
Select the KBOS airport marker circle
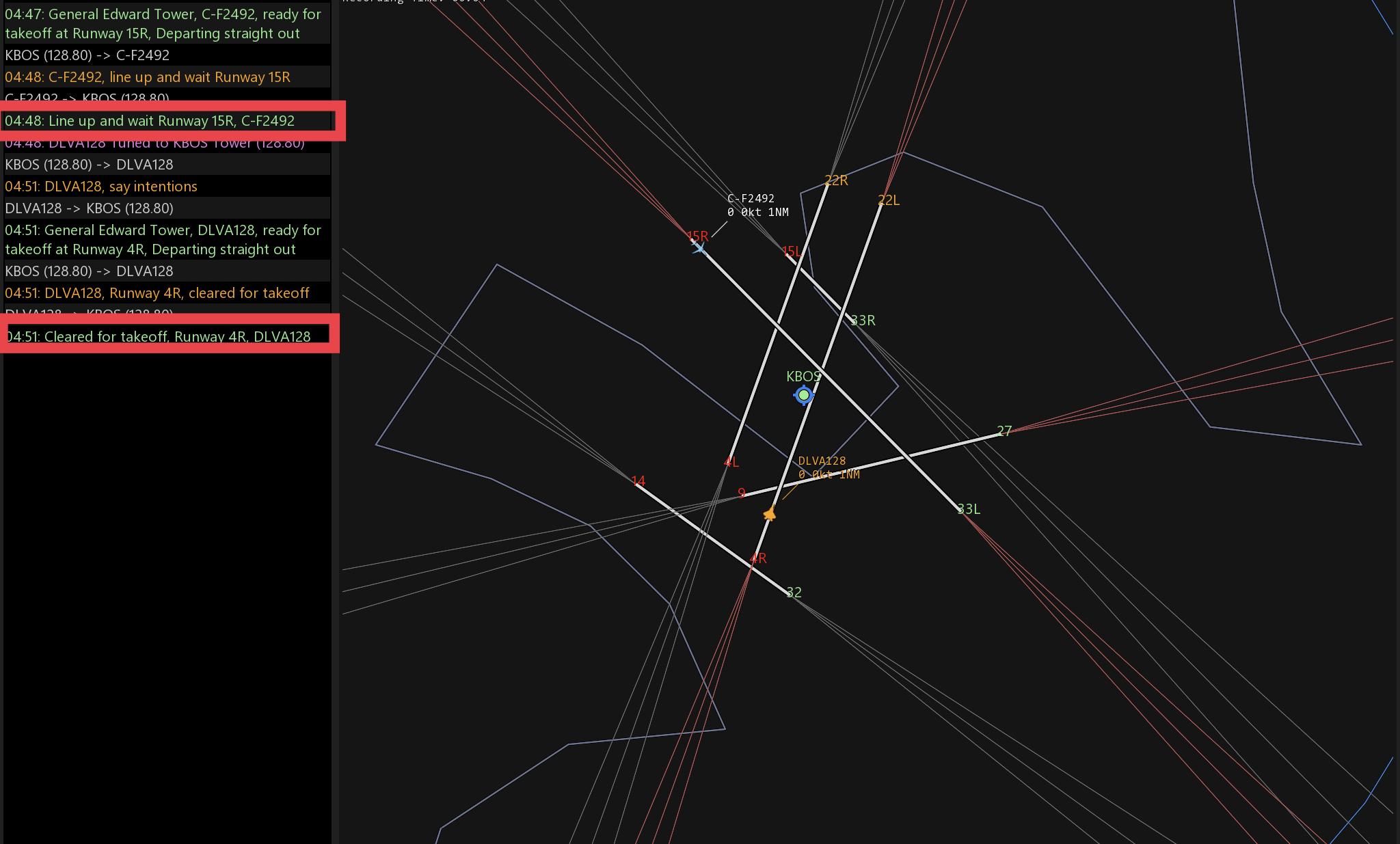click(804, 395)
